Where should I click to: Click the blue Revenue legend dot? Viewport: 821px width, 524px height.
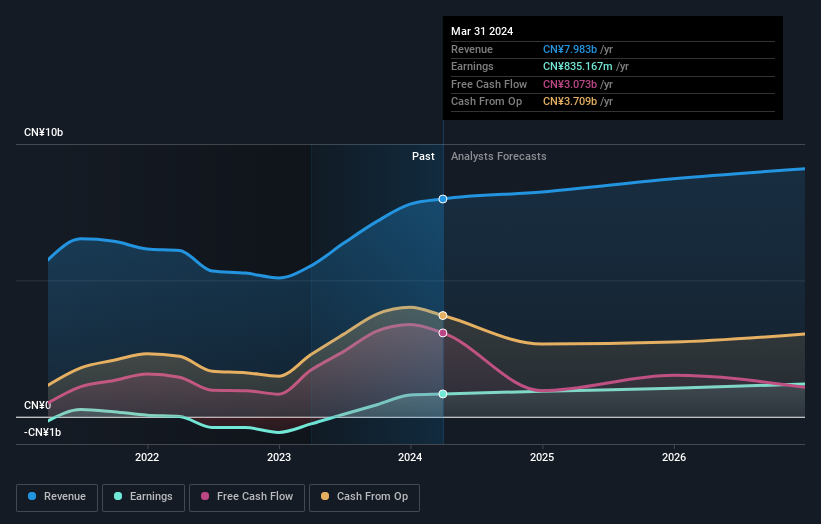click(32, 496)
